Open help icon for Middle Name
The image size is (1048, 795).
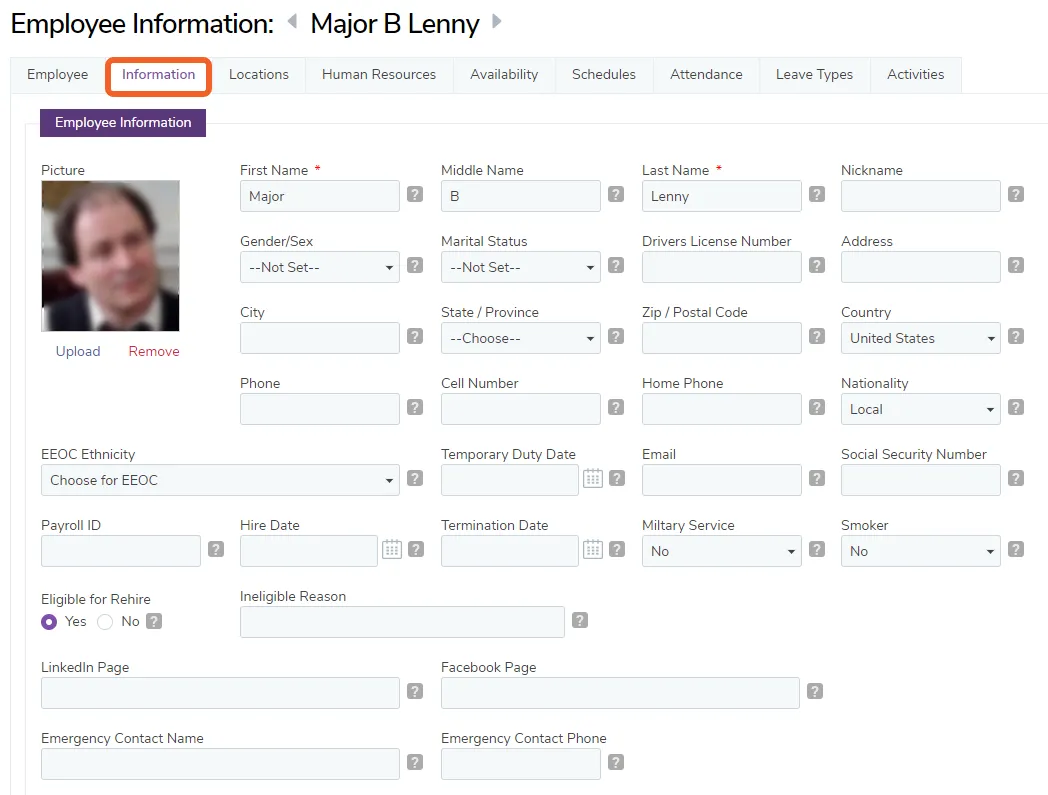[616, 195]
